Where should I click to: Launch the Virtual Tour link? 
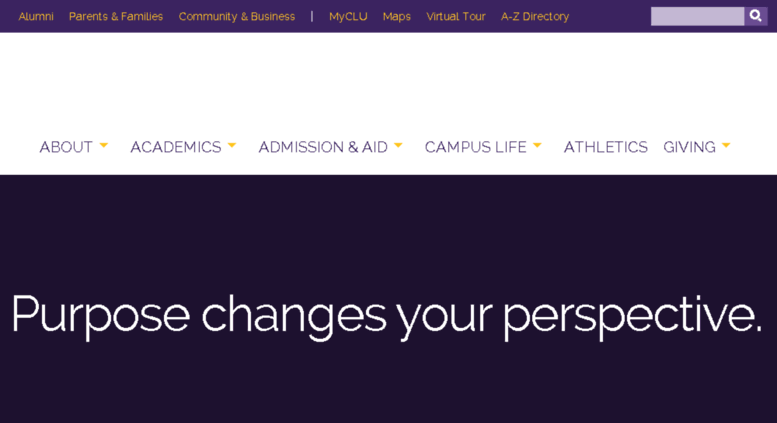tap(456, 16)
